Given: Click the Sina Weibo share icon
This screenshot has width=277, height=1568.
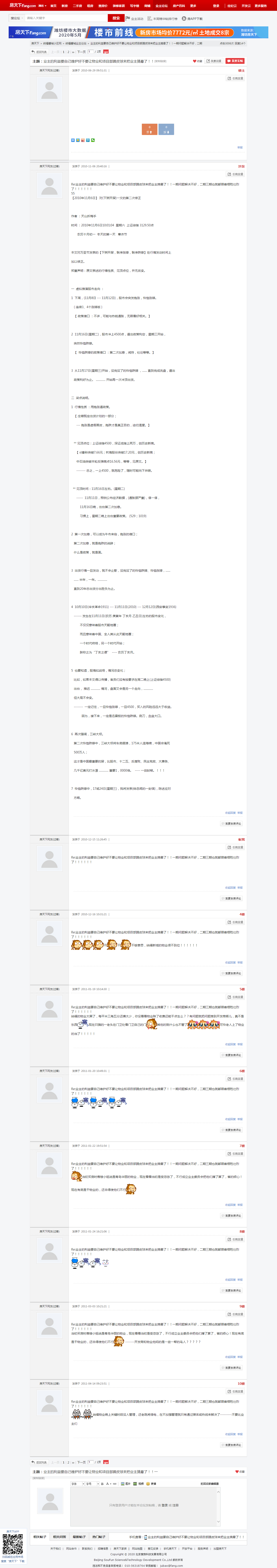Looking at the screenshot, I should click(83, 140).
